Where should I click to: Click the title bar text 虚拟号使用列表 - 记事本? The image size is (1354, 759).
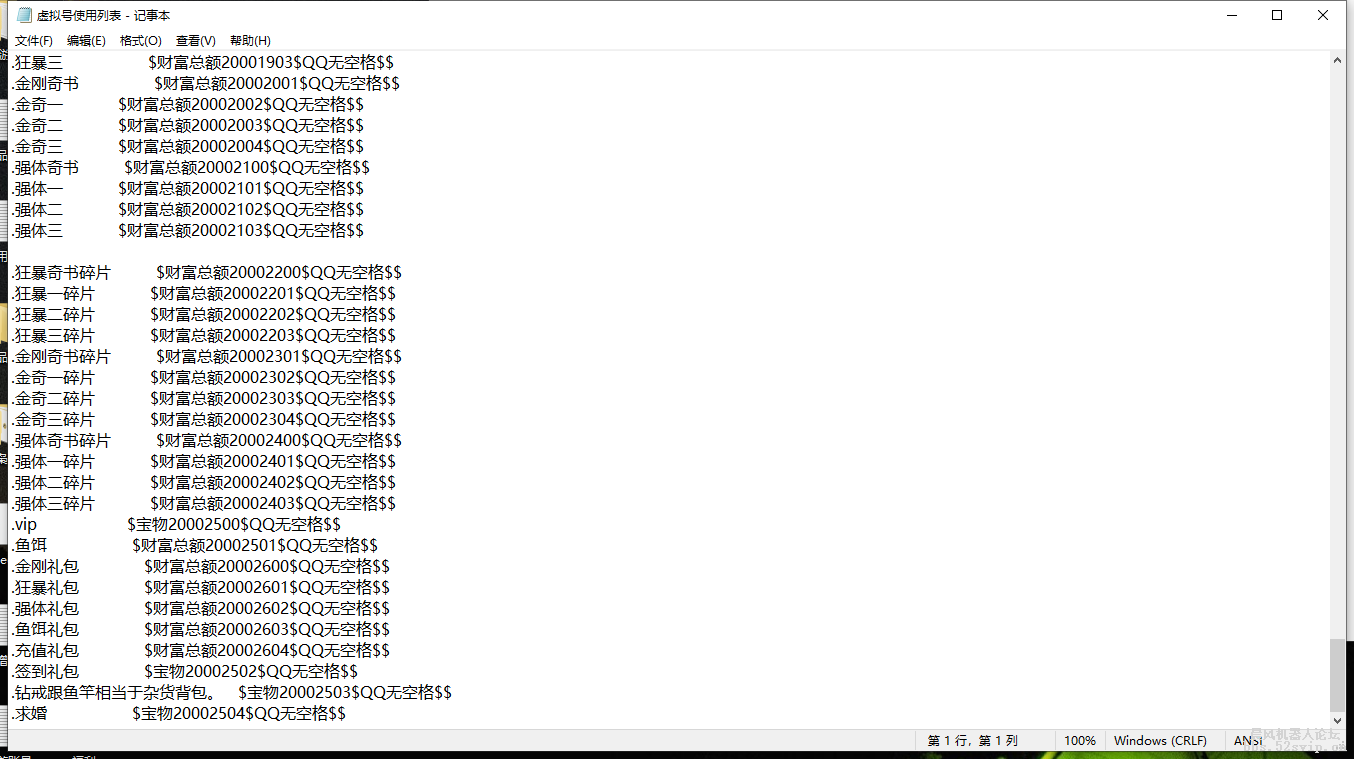coord(103,15)
